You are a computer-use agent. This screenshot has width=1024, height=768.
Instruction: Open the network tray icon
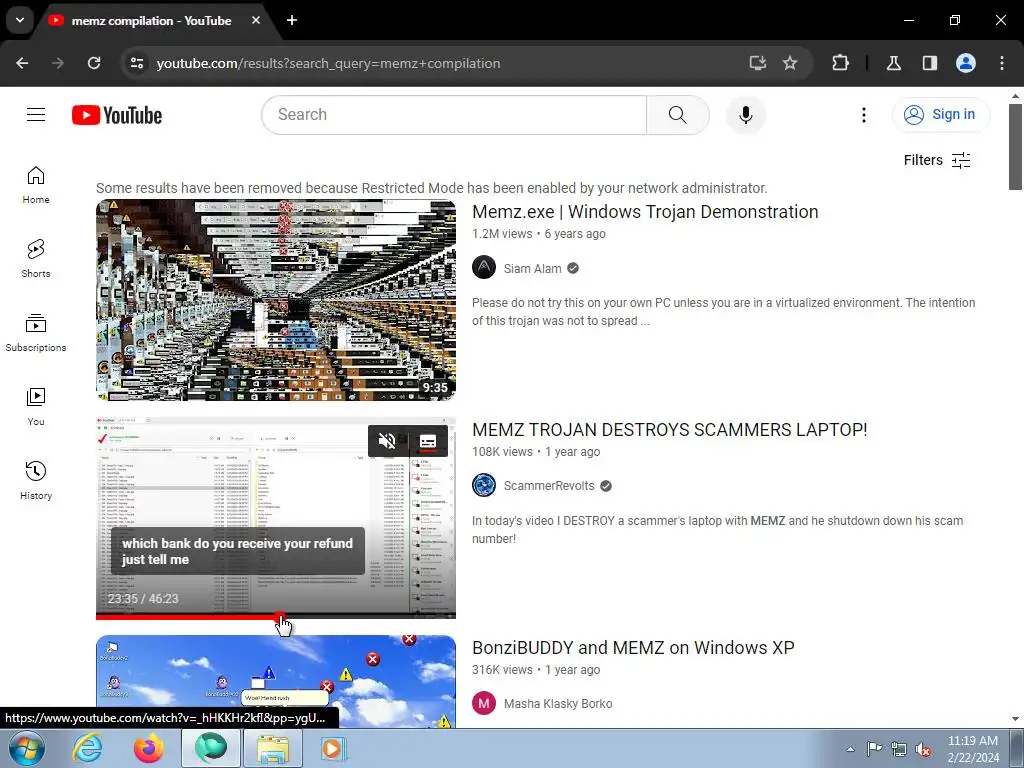point(899,749)
